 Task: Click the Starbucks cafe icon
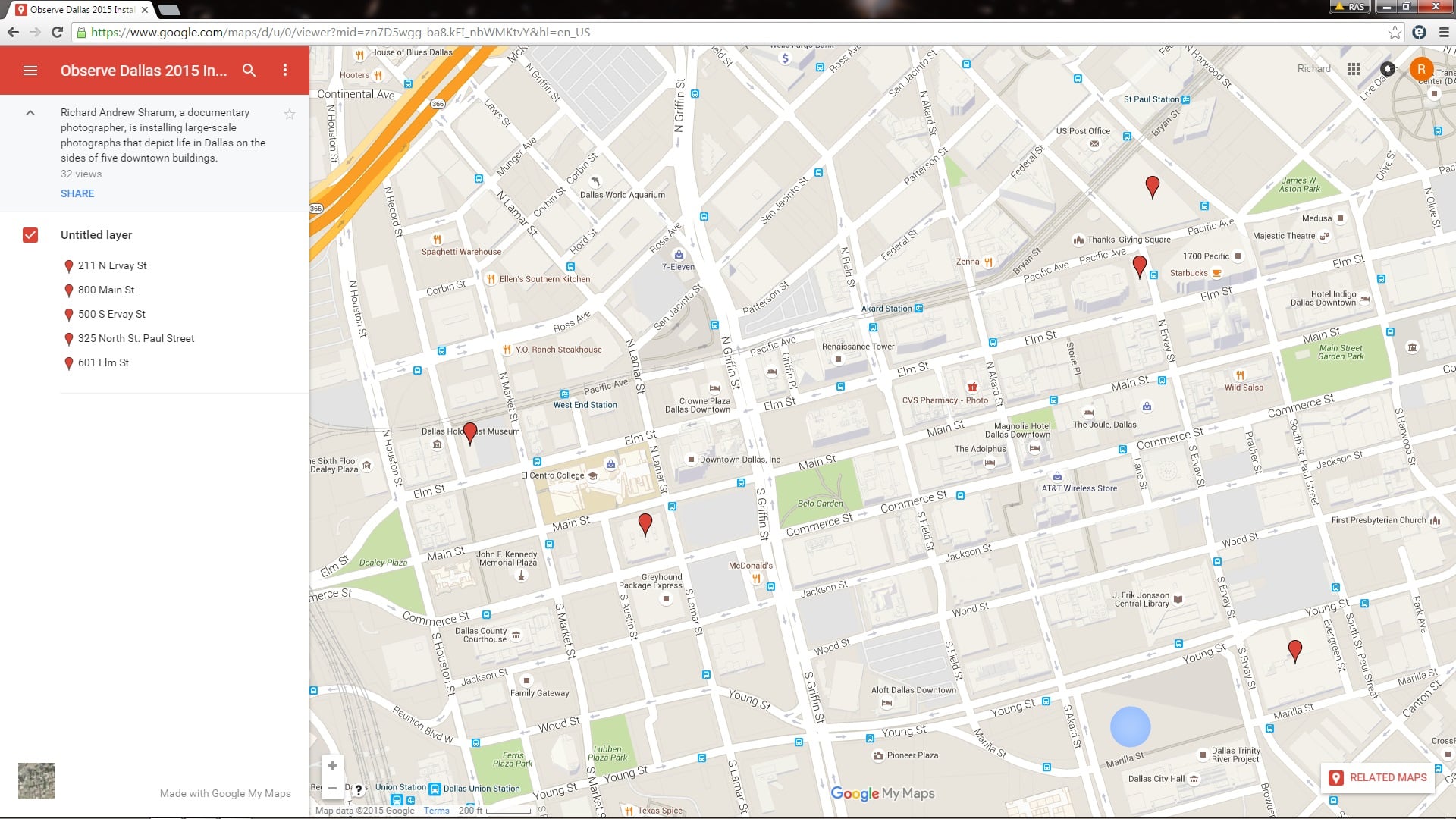1216,273
